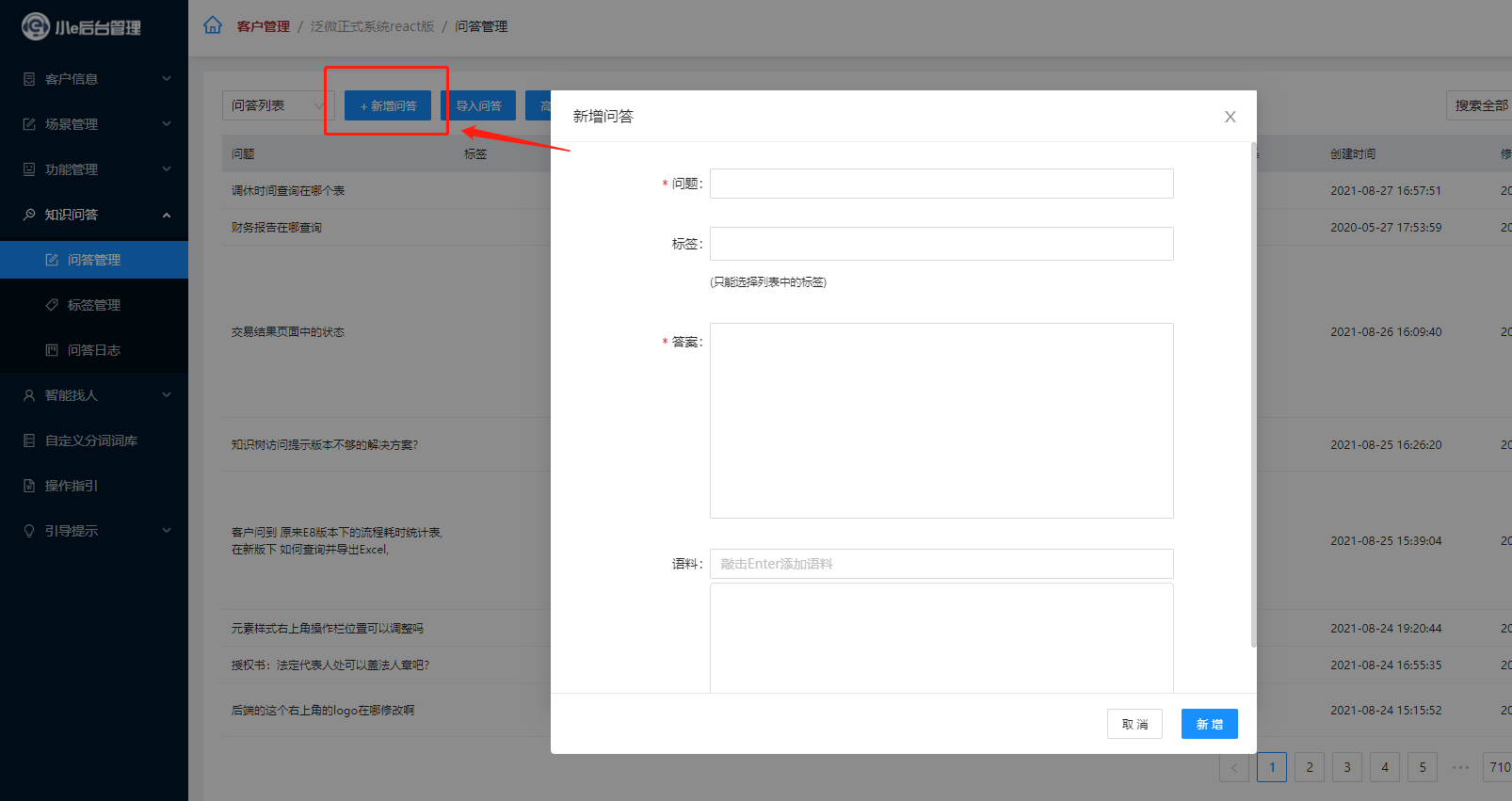Click the 泛微正式系统react版 breadcrumb link

(373, 26)
